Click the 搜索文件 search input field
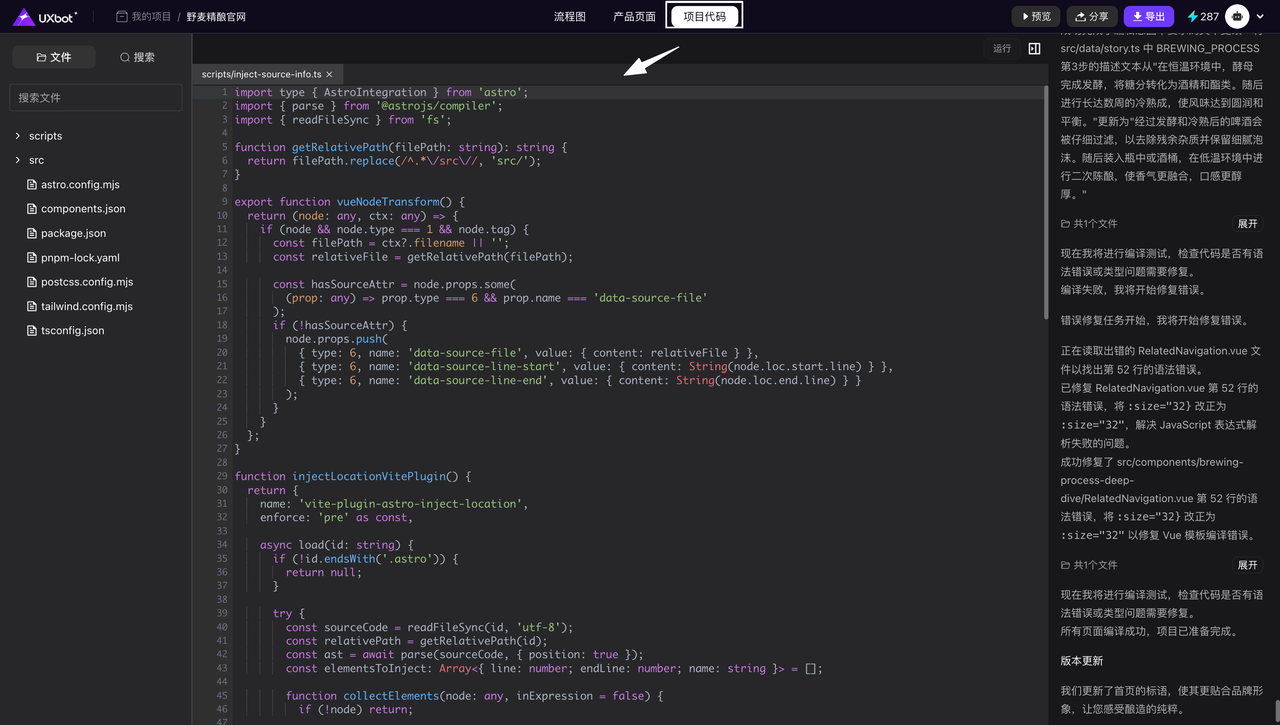Image resolution: width=1280 pixels, height=725 pixels. (x=96, y=97)
